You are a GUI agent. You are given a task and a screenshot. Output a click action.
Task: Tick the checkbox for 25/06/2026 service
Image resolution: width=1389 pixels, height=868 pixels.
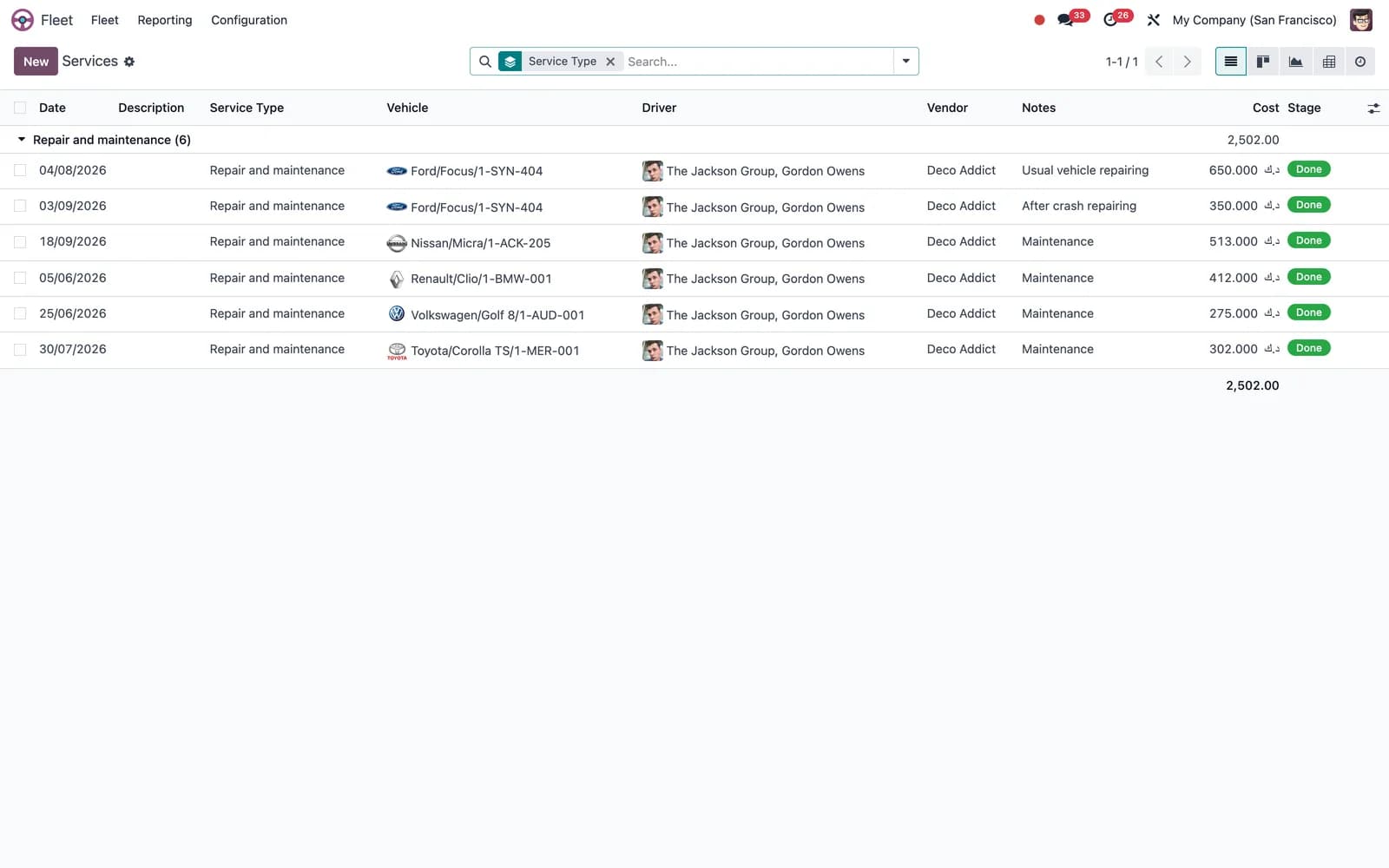point(20,313)
